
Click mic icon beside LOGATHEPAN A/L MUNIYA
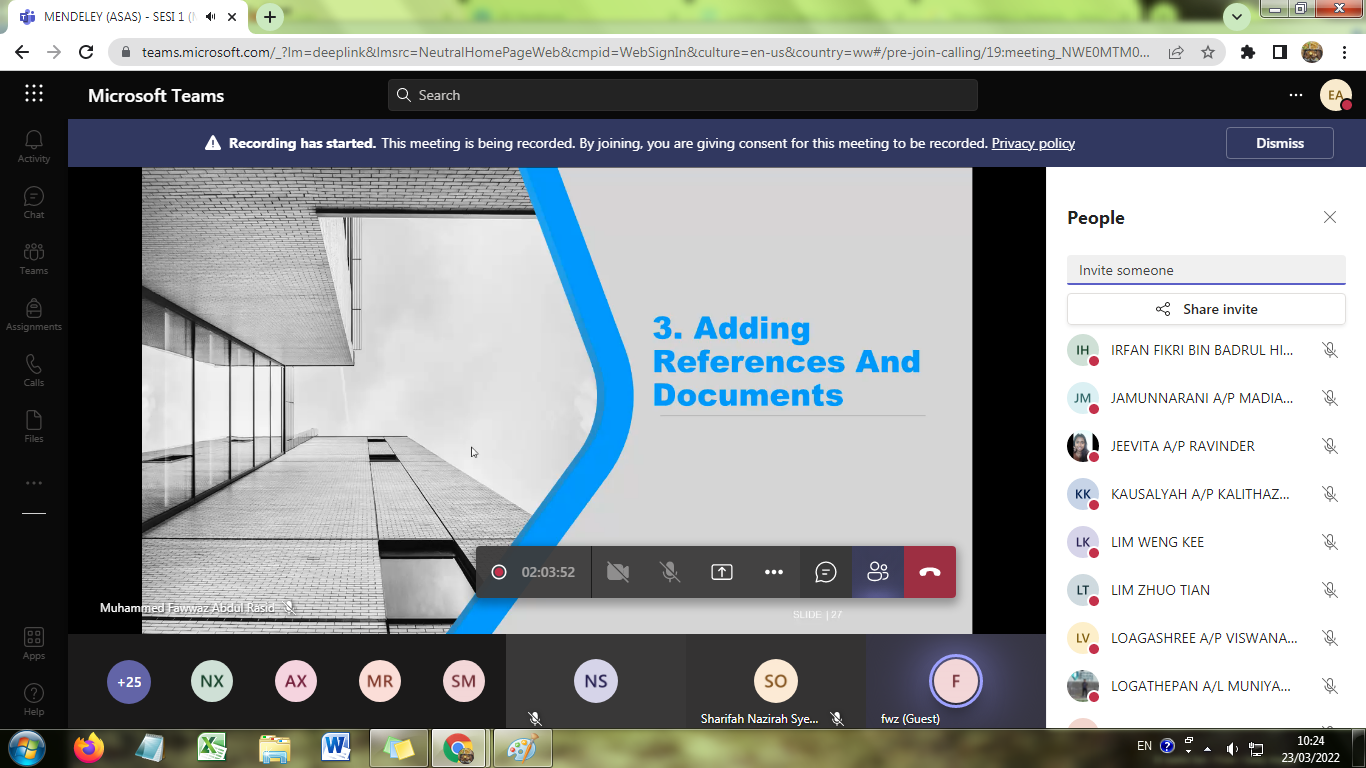pyautogui.click(x=1330, y=686)
